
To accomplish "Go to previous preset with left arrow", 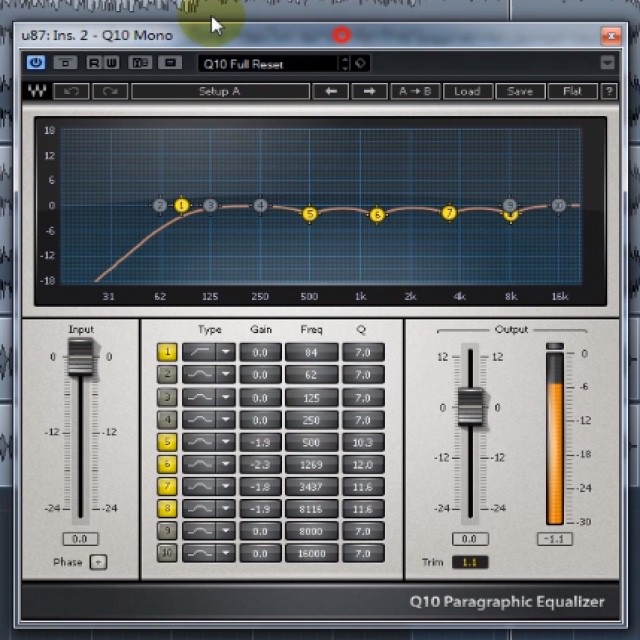I will click(x=330, y=91).
